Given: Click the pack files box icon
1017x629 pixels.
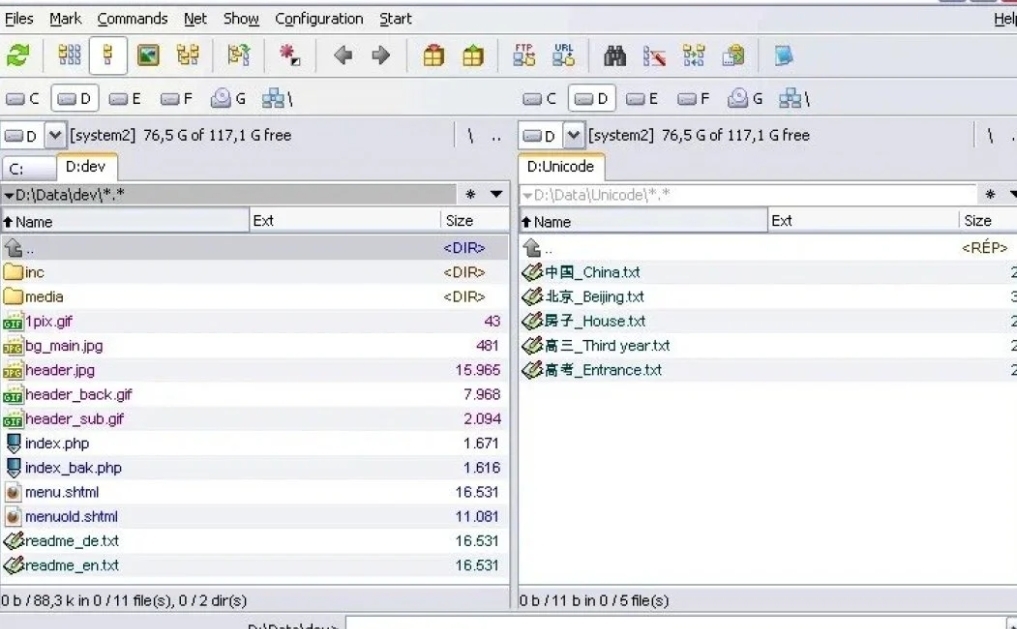Looking at the screenshot, I should coord(433,56).
